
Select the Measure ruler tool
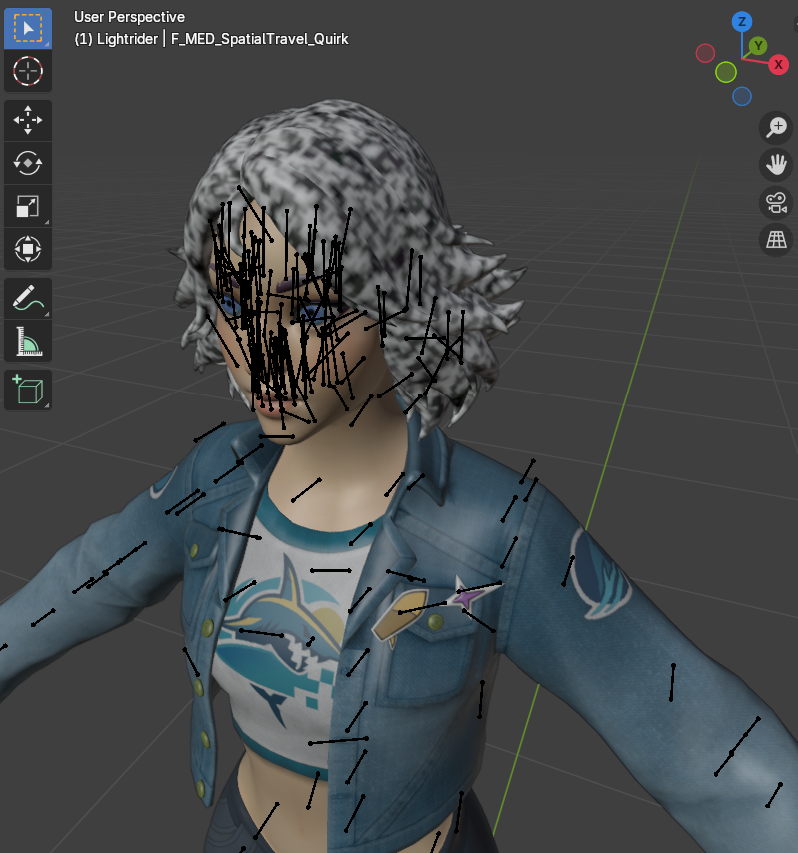[x=28, y=342]
